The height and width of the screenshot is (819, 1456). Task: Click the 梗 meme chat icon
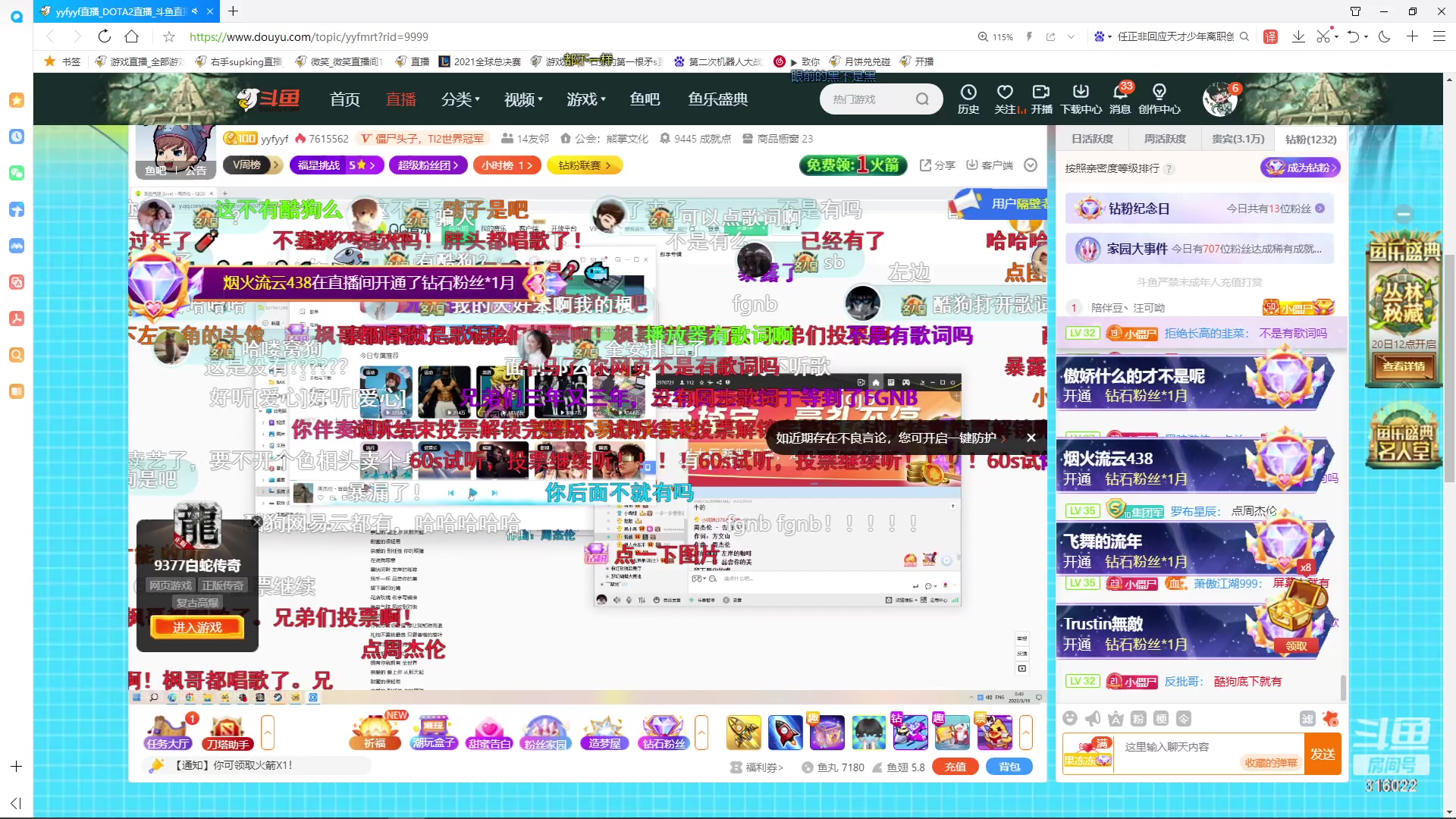pos(1161,718)
